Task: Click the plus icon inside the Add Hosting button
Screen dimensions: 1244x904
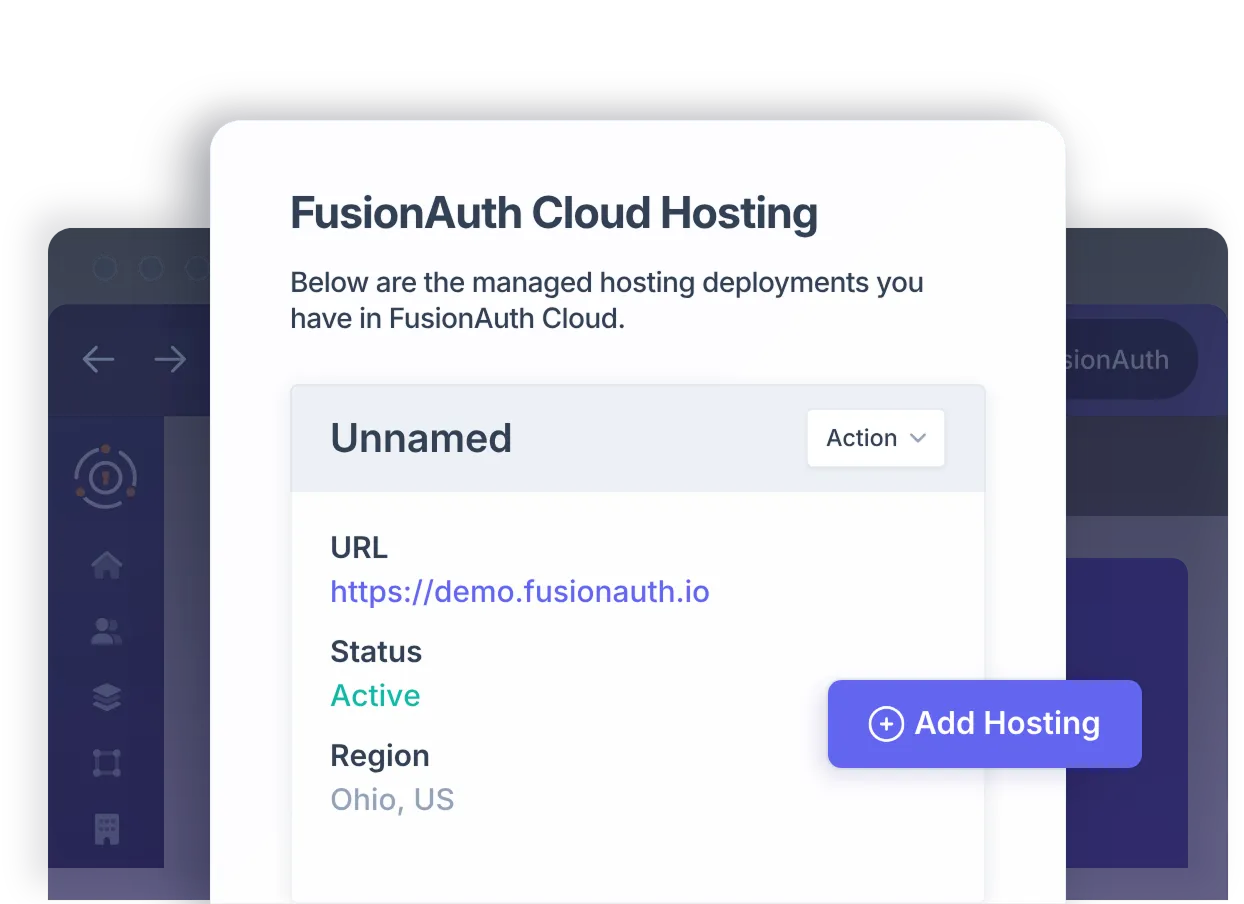Action: (886, 723)
